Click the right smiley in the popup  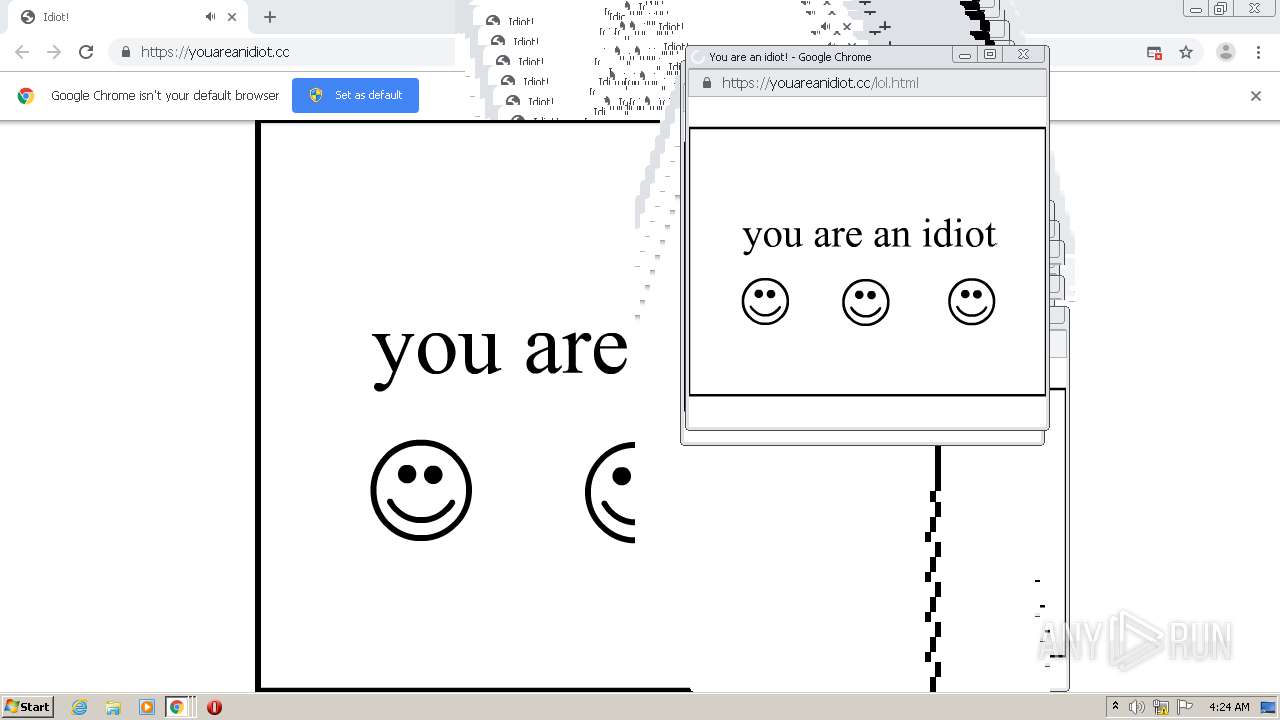(972, 301)
